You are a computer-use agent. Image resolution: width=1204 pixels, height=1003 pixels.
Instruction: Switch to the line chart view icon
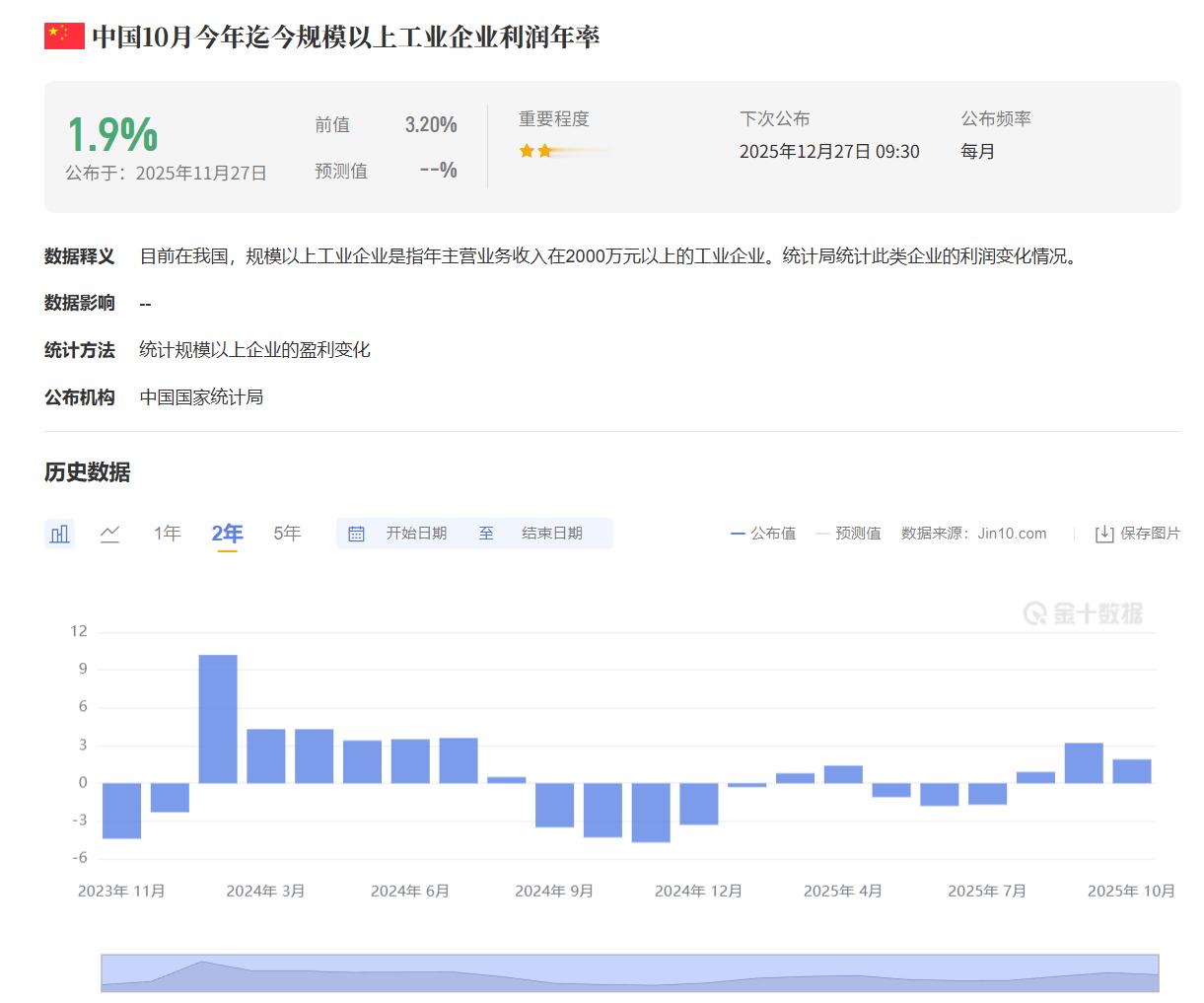[x=110, y=533]
